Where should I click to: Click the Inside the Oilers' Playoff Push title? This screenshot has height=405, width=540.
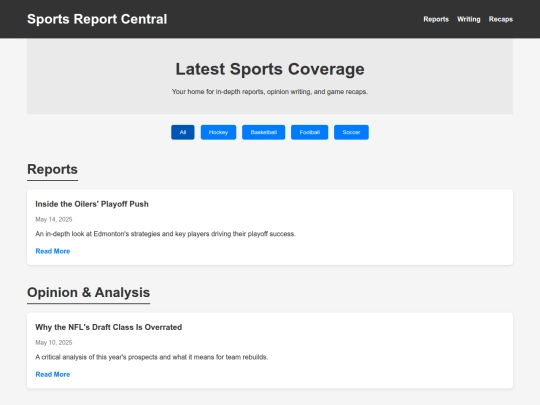[92, 204]
